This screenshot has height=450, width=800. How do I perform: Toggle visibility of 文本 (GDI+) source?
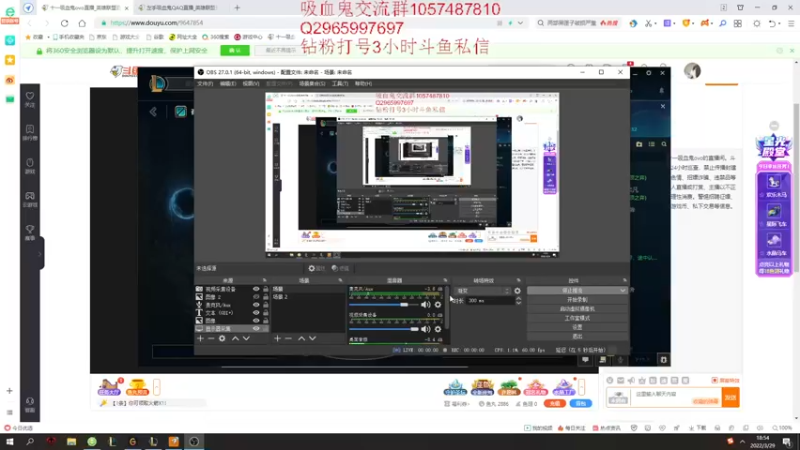tap(256, 313)
